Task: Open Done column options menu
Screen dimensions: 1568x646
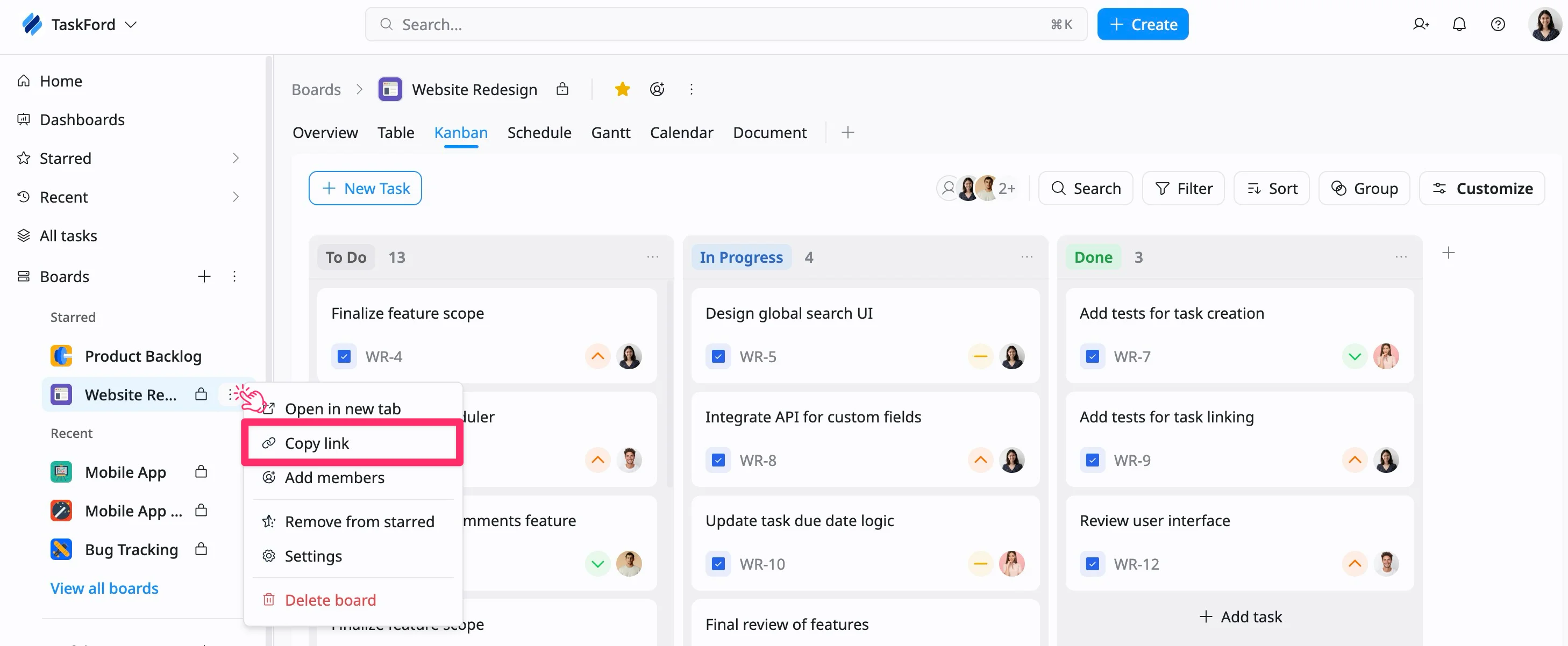Action: click(1401, 257)
